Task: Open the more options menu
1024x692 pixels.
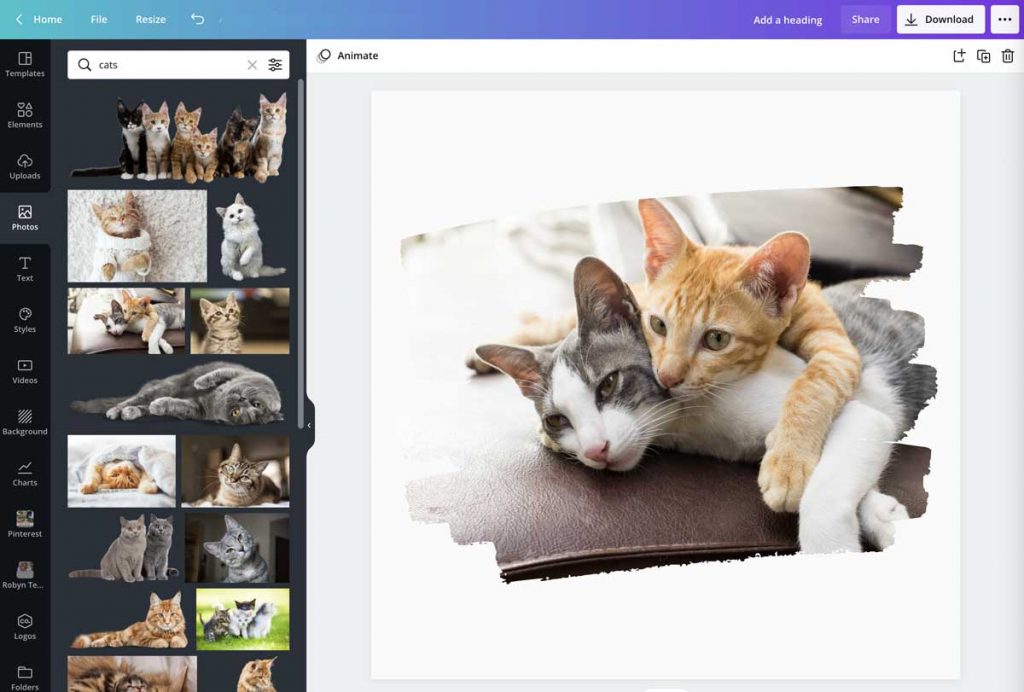Action: click(x=1007, y=19)
